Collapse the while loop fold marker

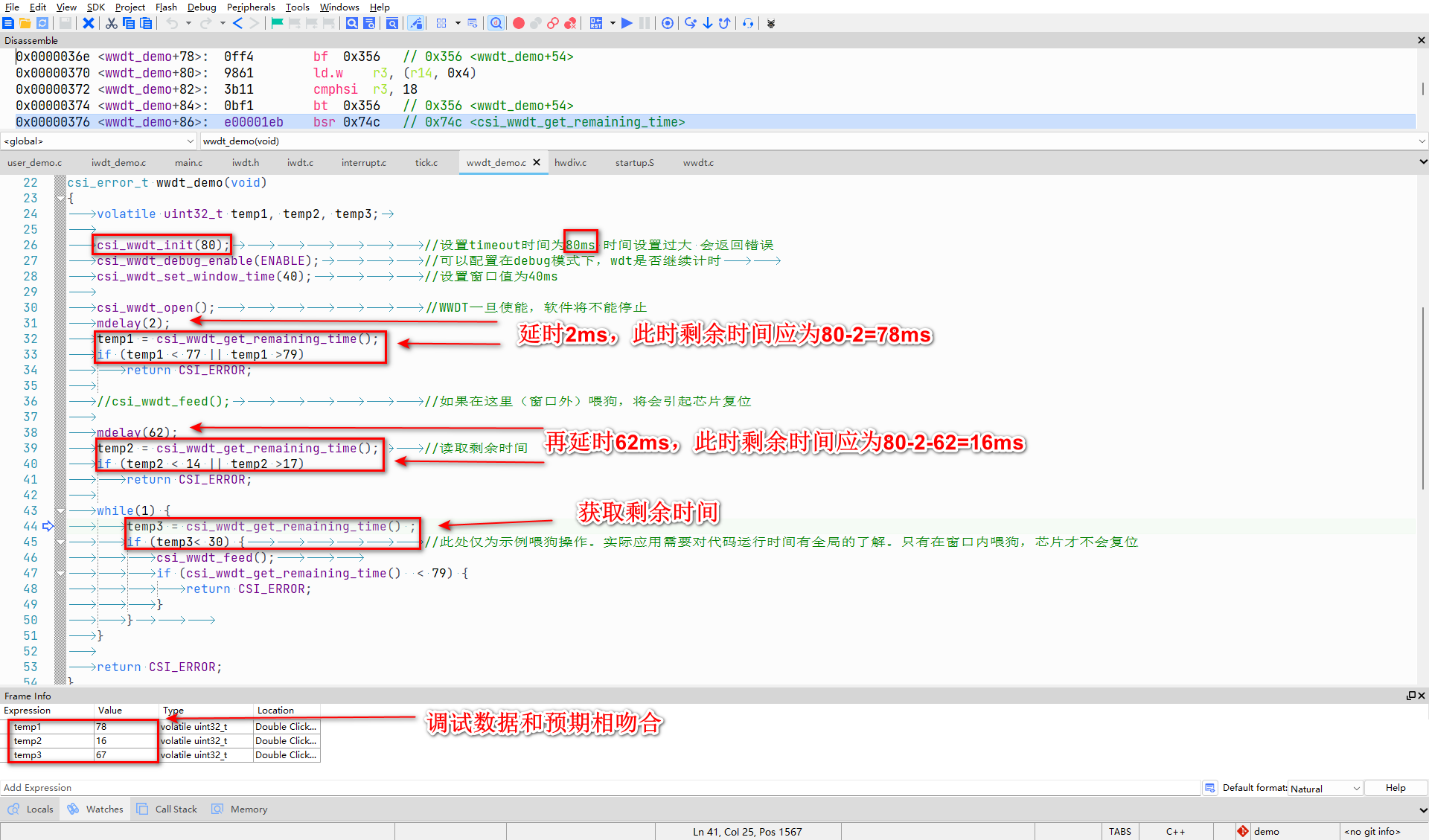(x=61, y=510)
